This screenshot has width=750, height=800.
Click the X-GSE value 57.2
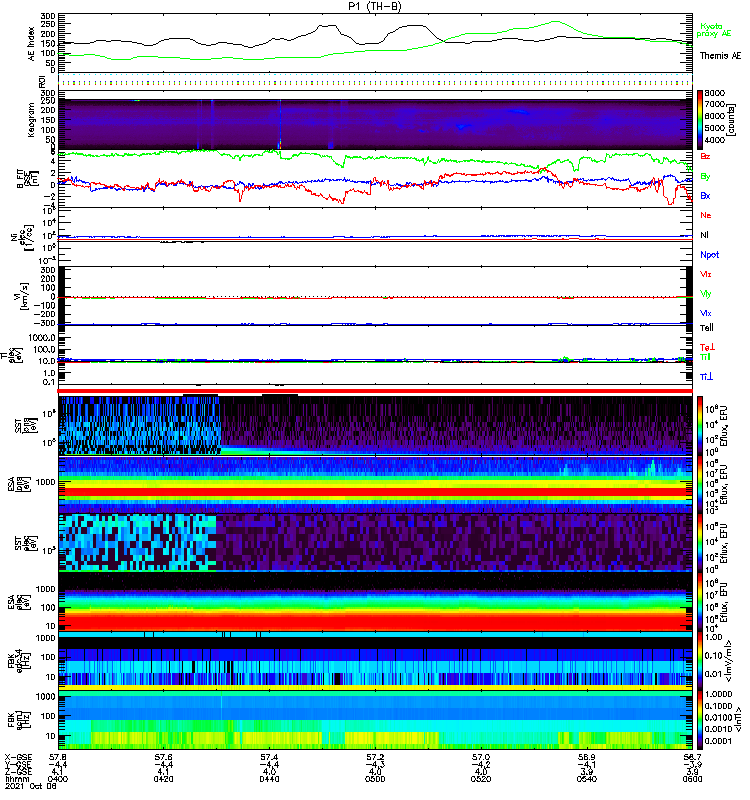coord(375,757)
